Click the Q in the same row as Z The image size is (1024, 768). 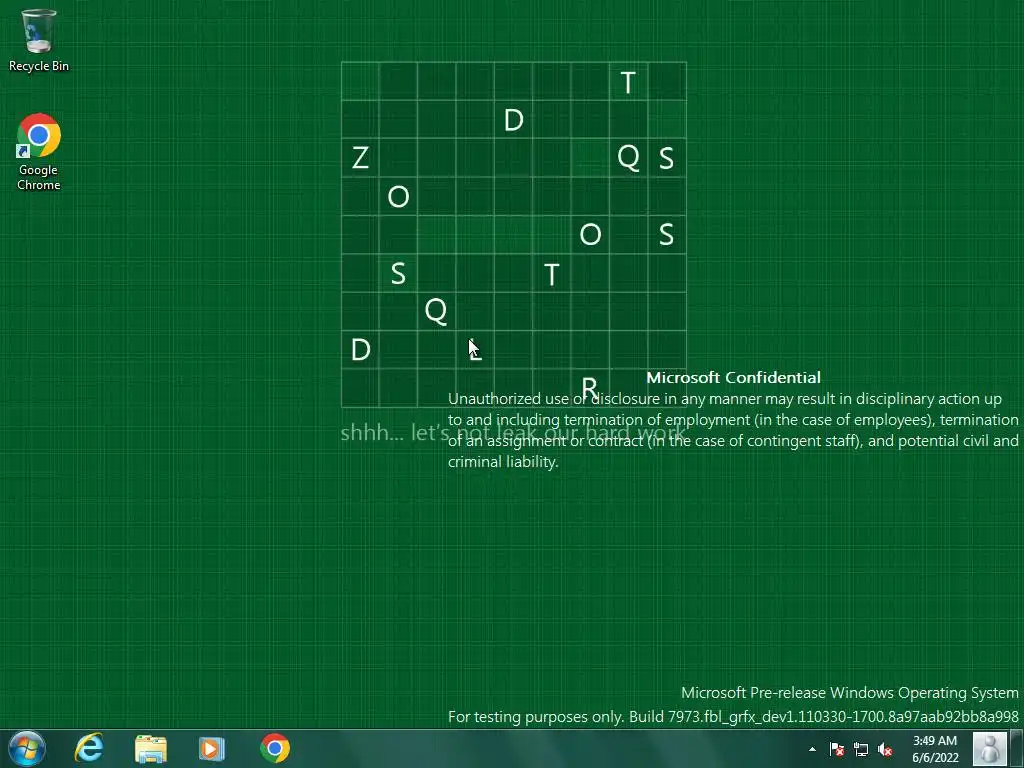pos(628,157)
